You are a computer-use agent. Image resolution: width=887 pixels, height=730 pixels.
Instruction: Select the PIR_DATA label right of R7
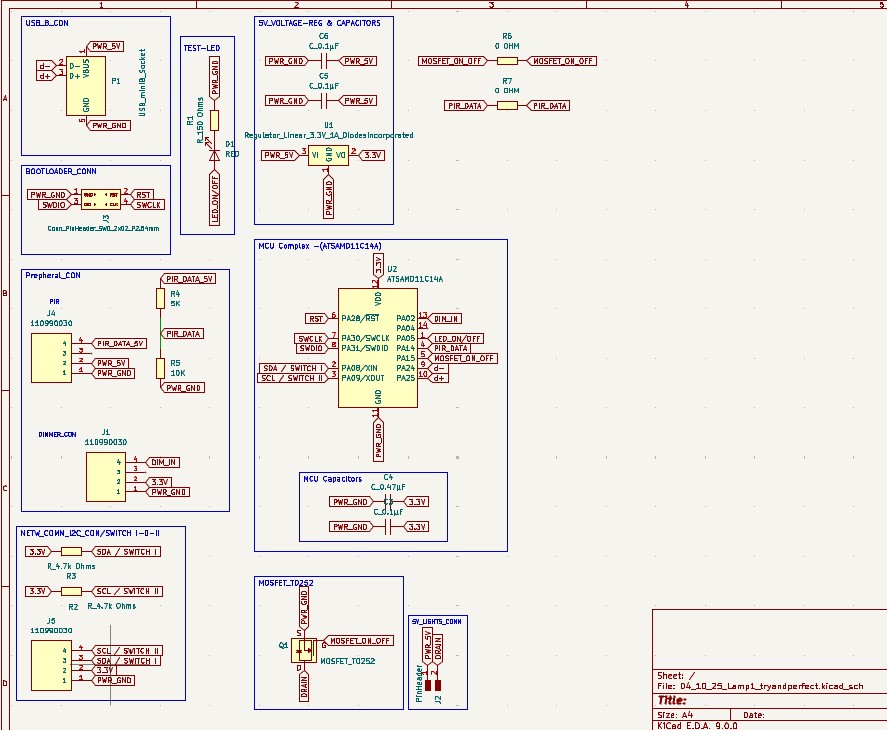548,105
